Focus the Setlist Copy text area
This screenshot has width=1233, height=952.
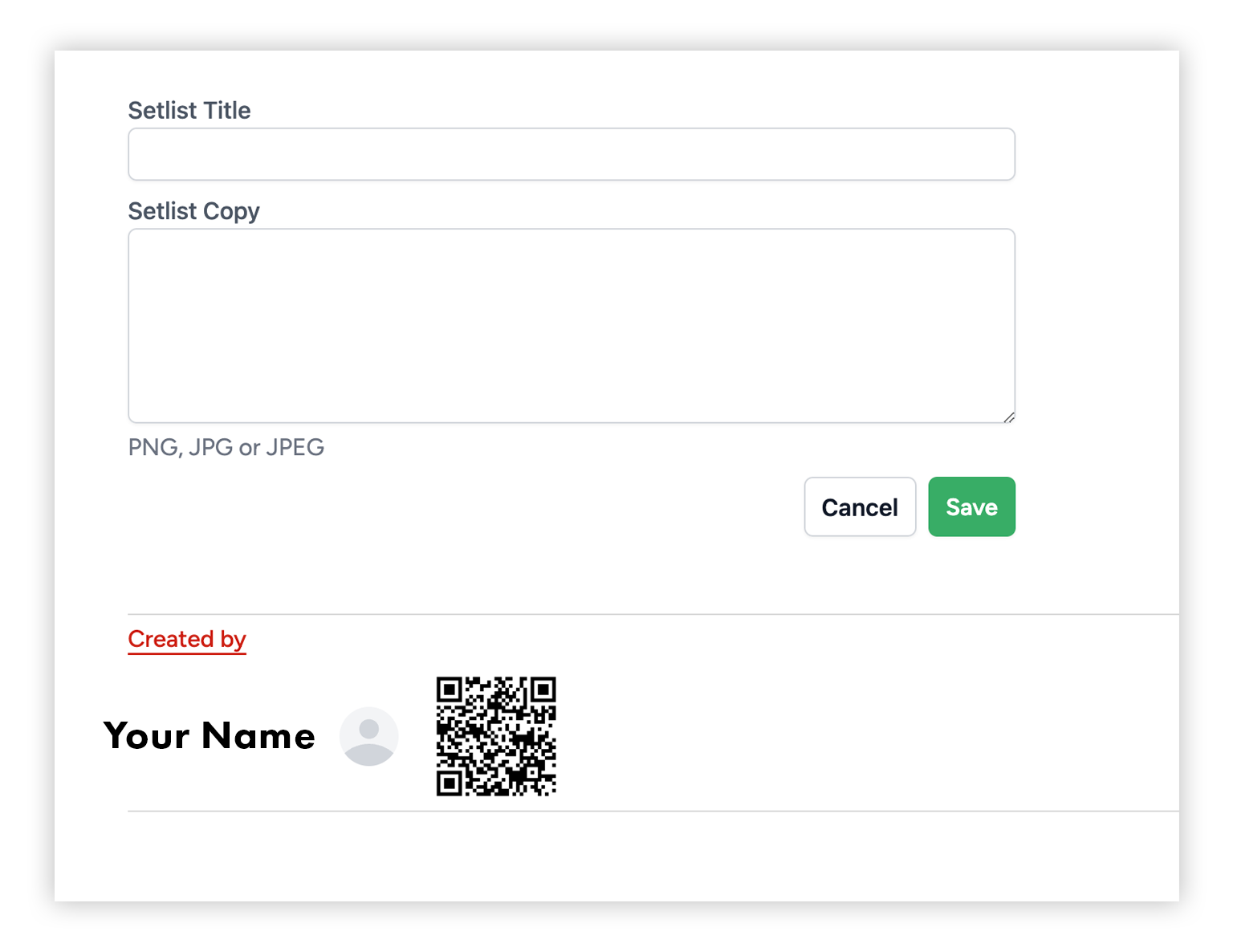[x=571, y=325]
